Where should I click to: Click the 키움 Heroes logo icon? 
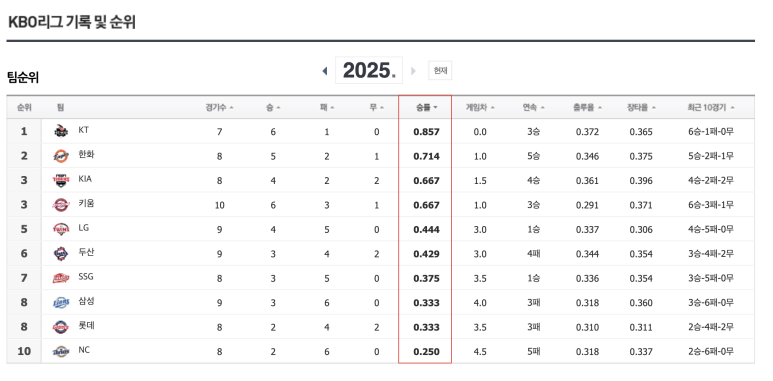click(61, 205)
